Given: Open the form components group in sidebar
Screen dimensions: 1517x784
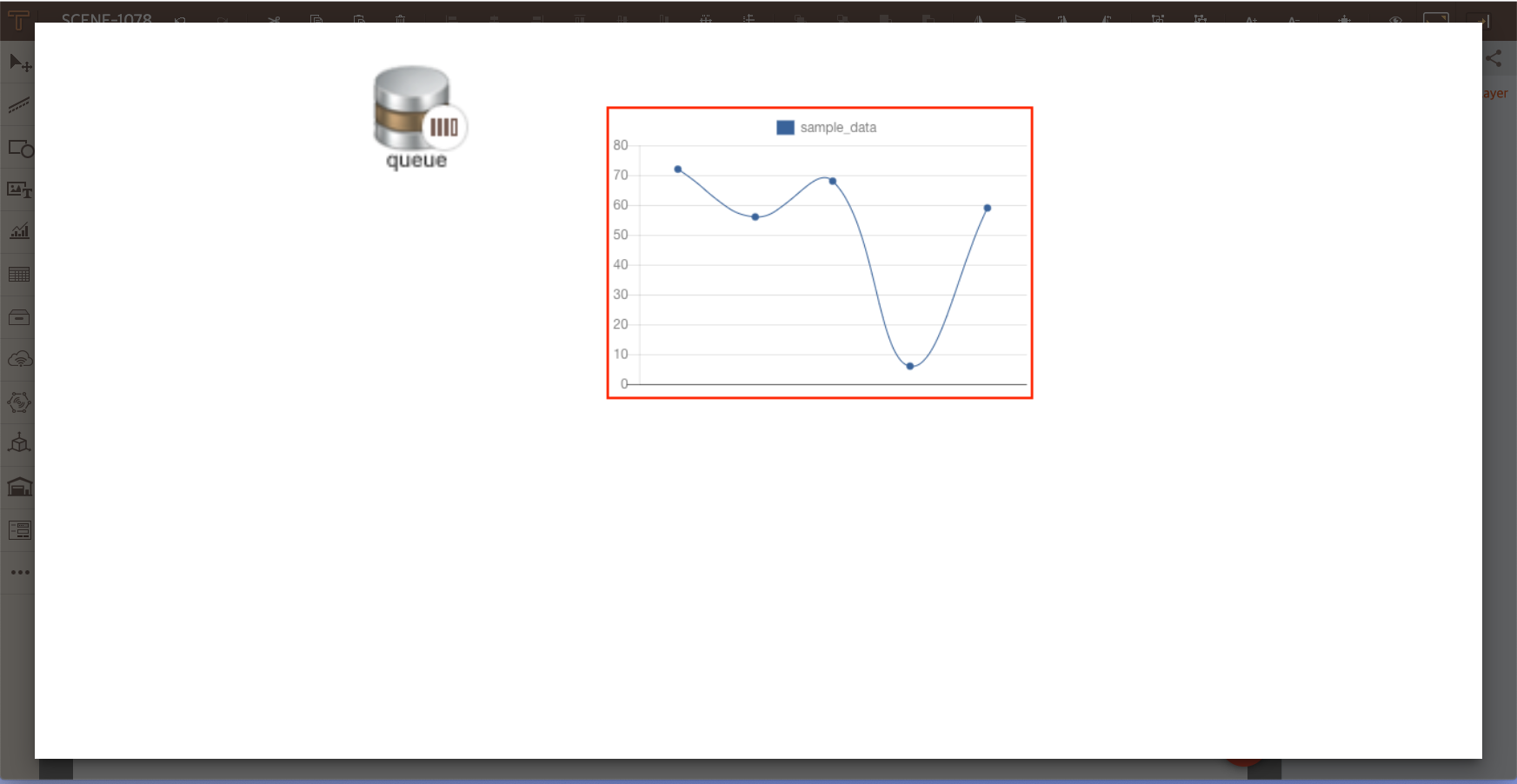Looking at the screenshot, I should point(19,530).
